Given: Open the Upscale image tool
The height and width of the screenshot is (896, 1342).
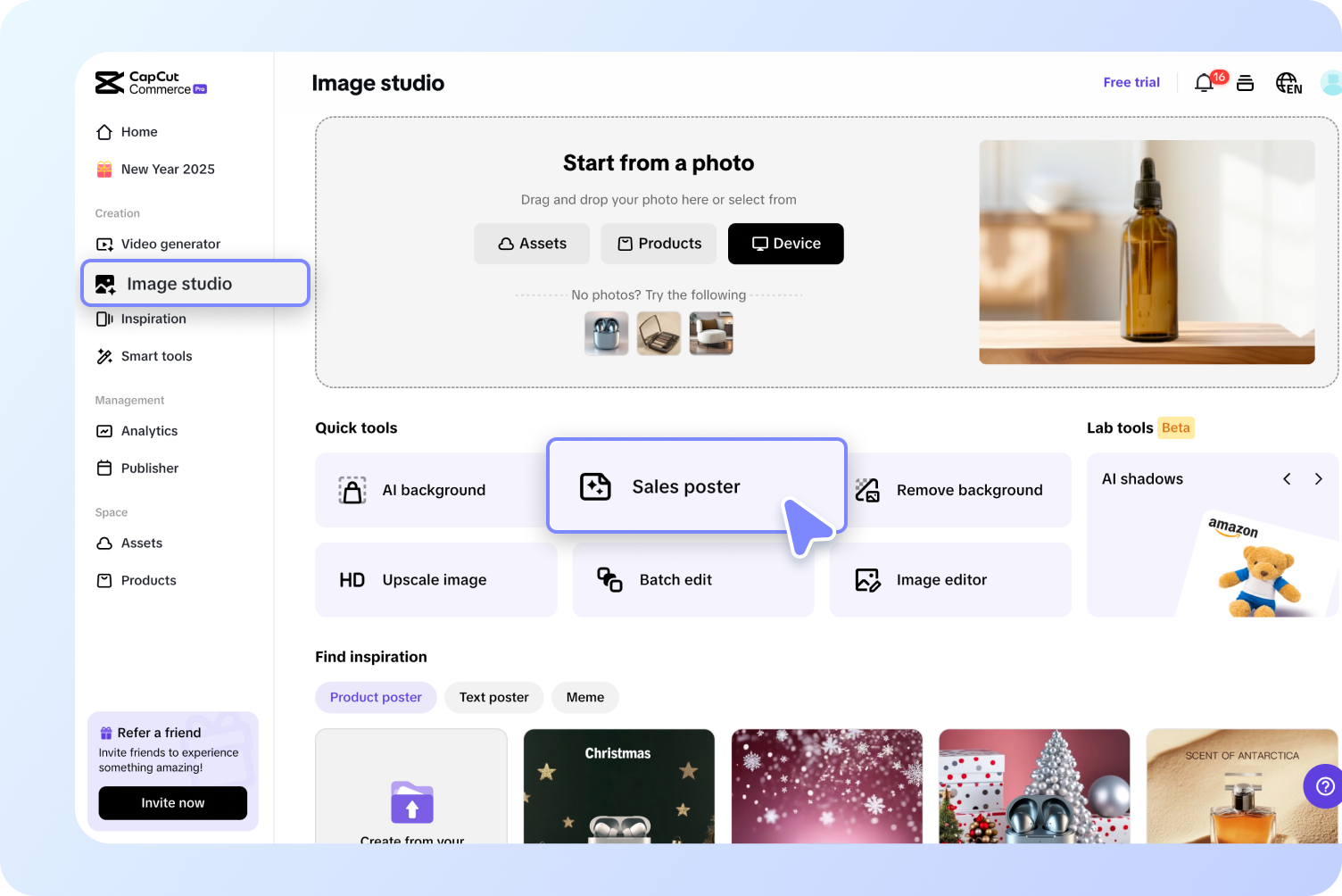Looking at the screenshot, I should pos(435,579).
